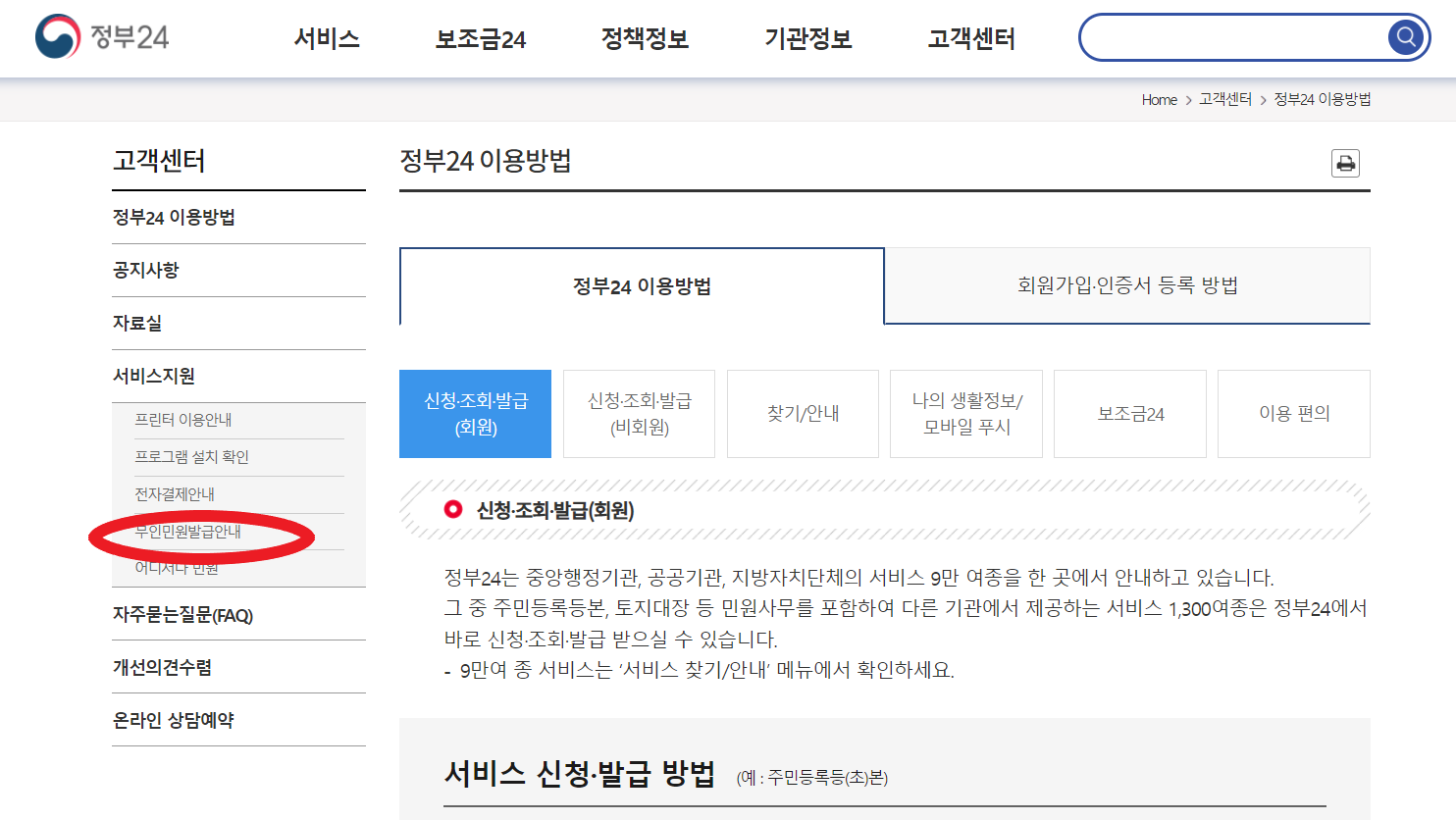Viewport: 1456px width, 820px height.
Task: Switch to 회원가입·인증서 등록 방법 tab
Action: tap(1127, 285)
